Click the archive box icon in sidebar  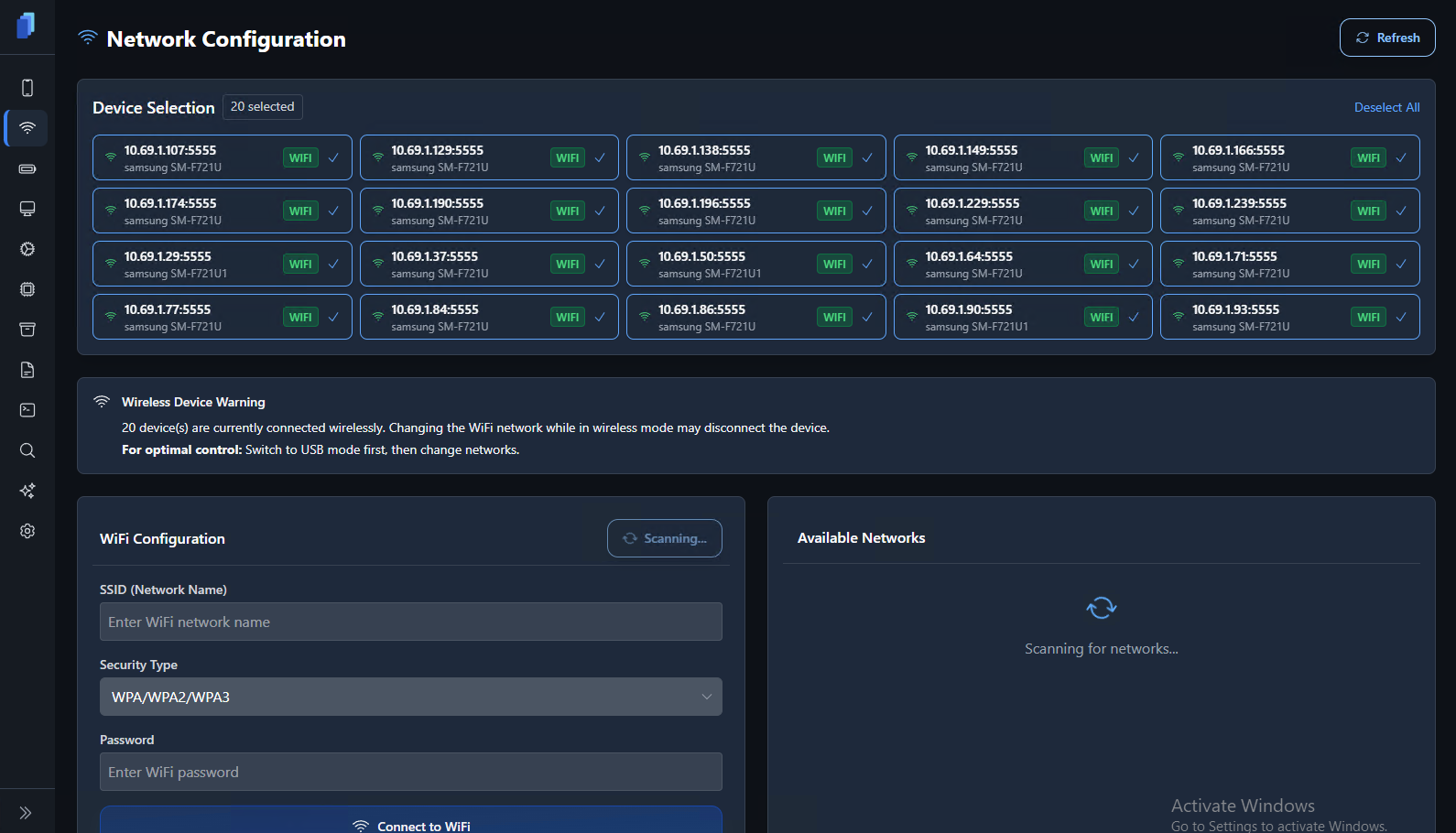coord(27,330)
